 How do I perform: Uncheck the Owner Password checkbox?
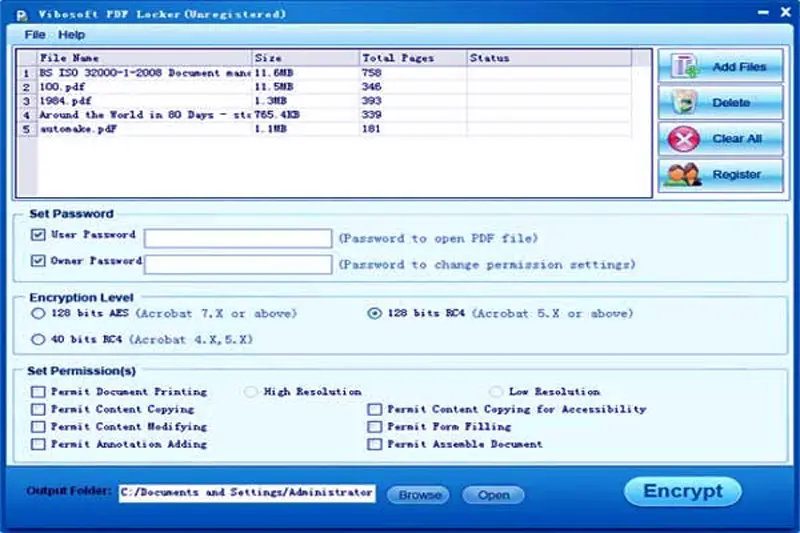click(x=38, y=261)
